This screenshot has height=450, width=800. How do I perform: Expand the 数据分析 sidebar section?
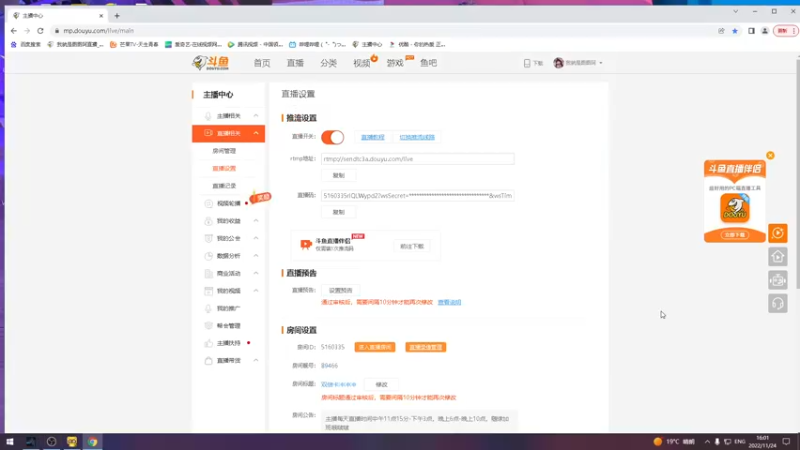tap(256, 256)
